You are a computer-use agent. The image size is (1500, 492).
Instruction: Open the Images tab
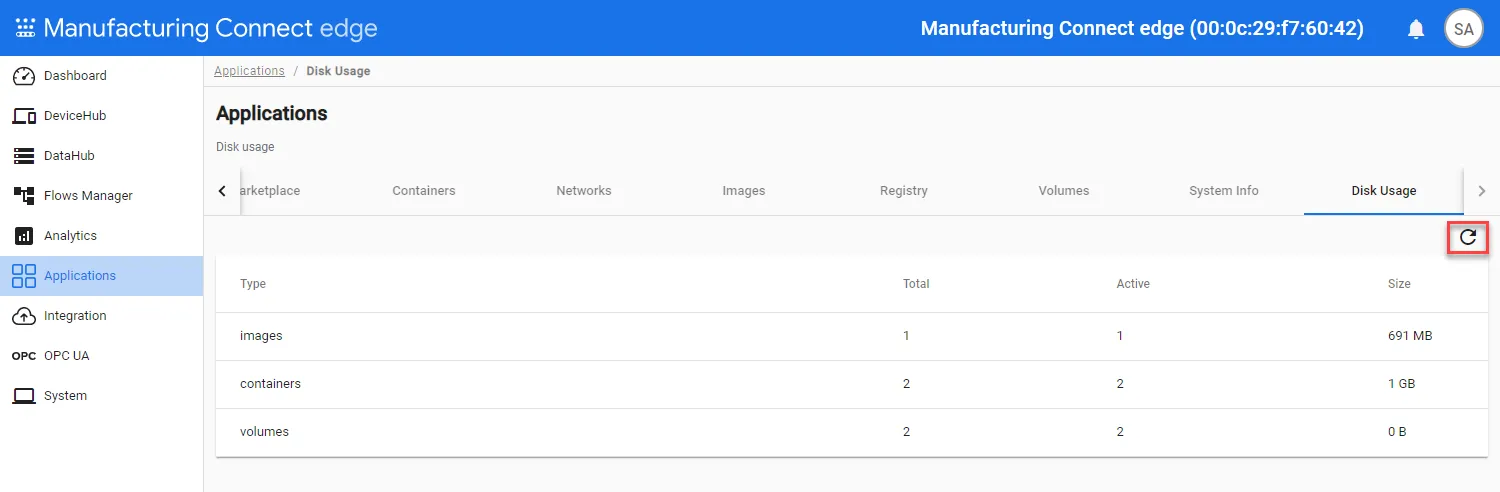[x=744, y=191]
